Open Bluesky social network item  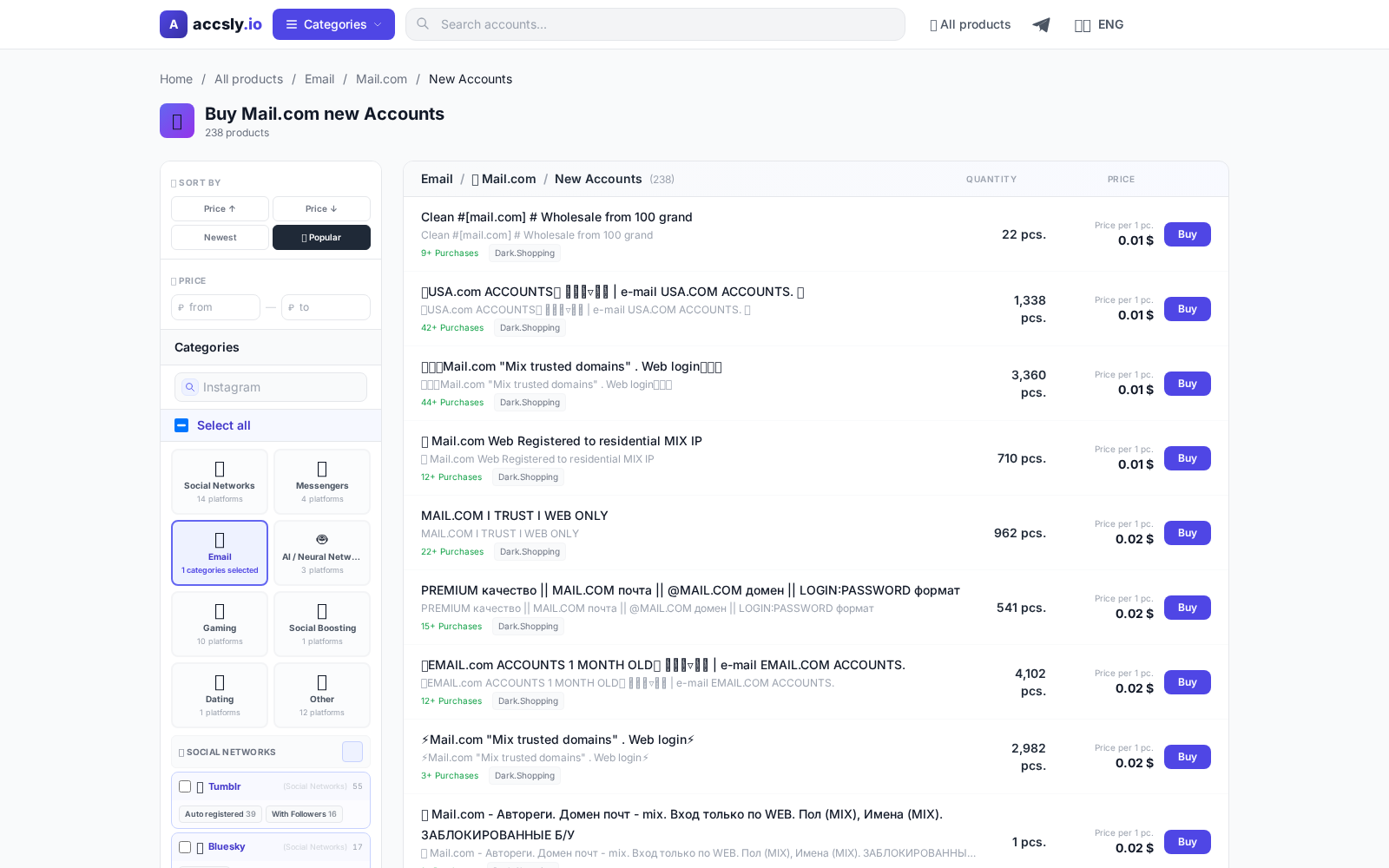pos(226,847)
